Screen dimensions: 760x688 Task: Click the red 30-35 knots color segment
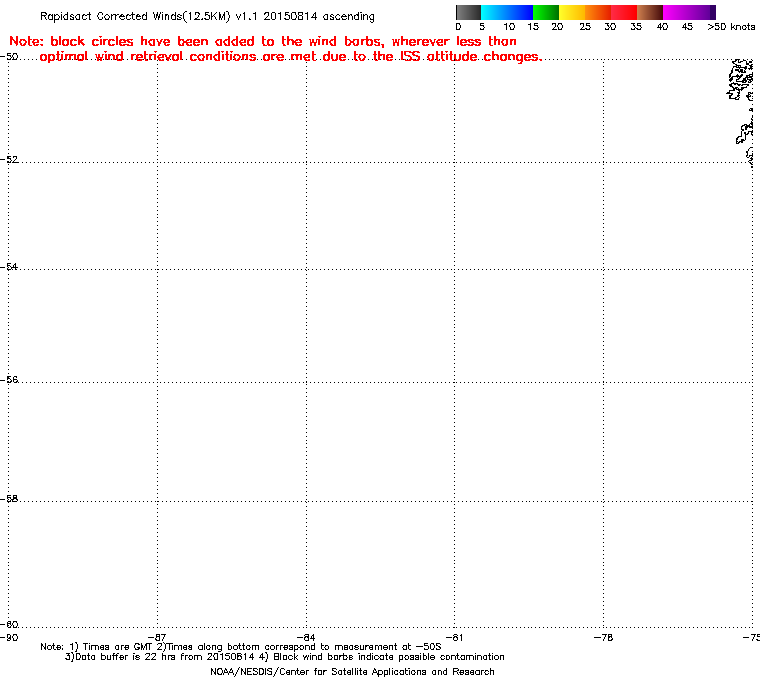pos(624,12)
